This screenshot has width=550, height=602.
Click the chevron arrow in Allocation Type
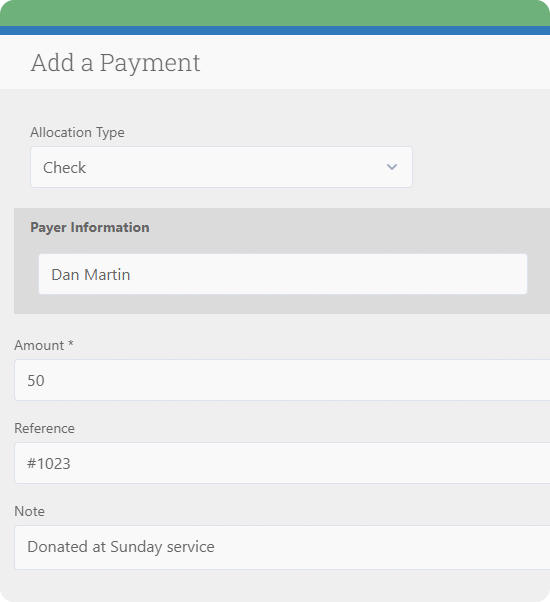click(391, 167)
